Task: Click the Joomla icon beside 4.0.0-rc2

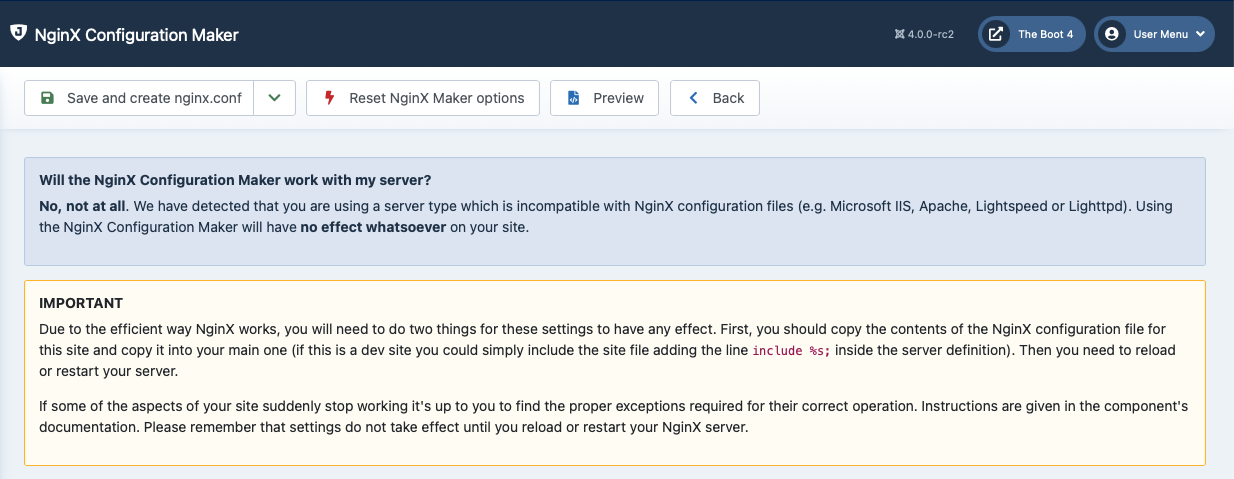Action: pyautogui.click(x=899, y=34)
